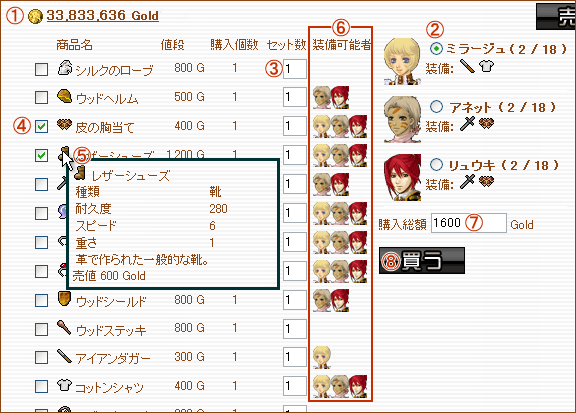Click the cotton shirt item icon

(64, 385)
